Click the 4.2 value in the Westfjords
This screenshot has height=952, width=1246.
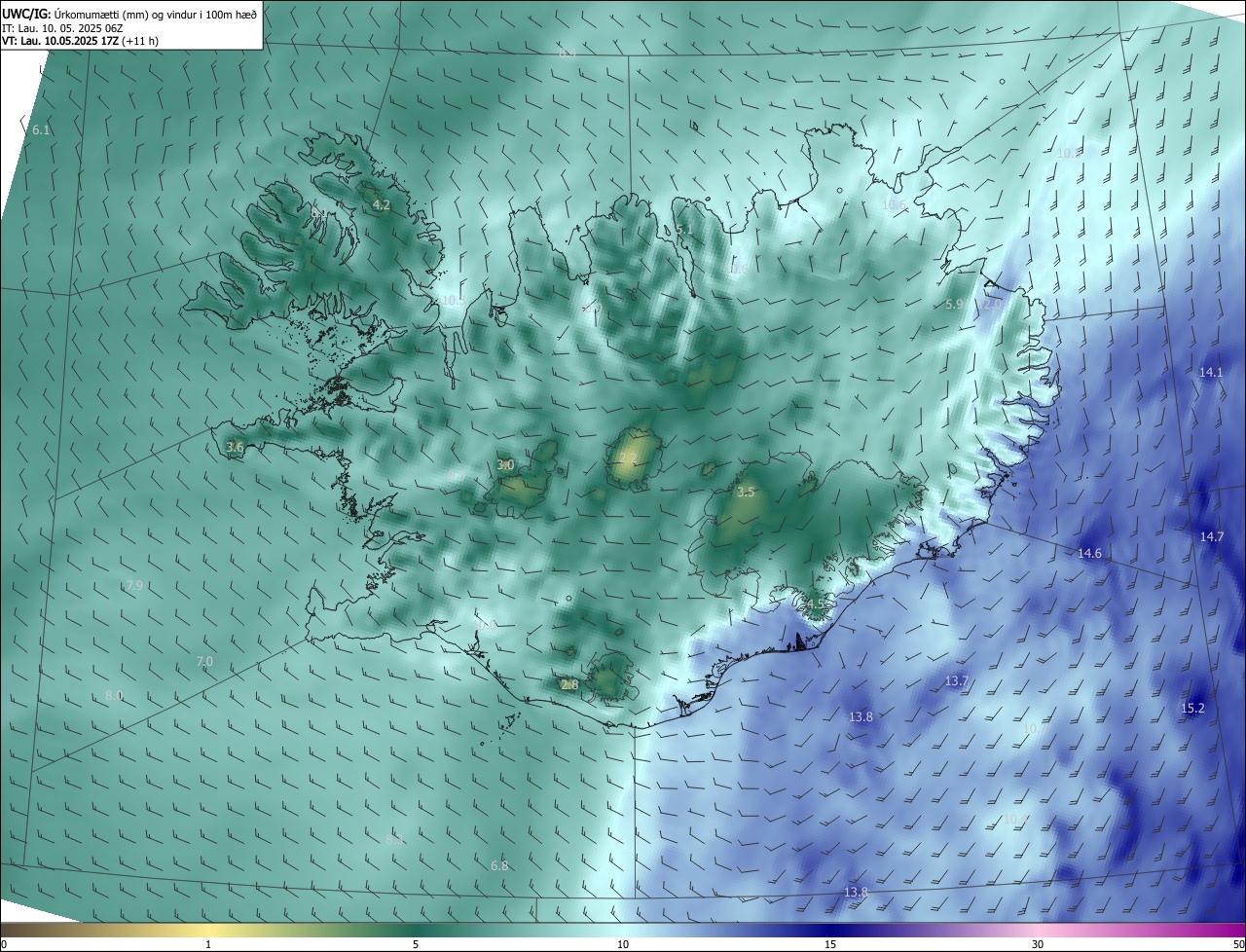(382, 204)
